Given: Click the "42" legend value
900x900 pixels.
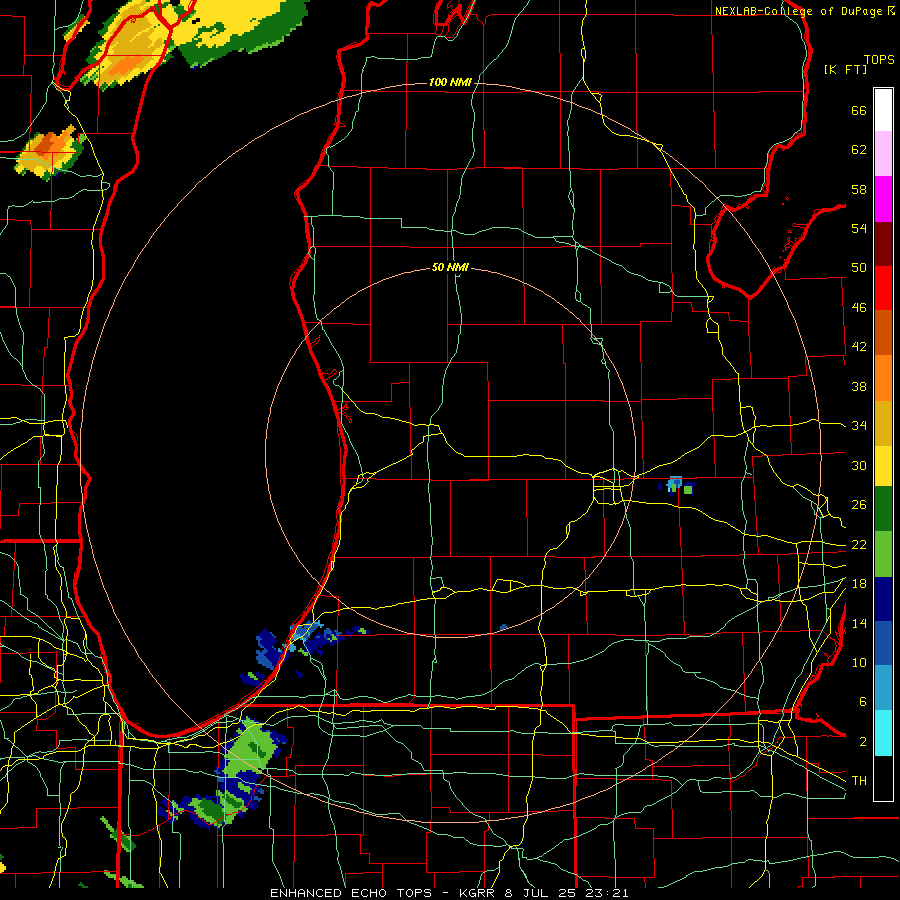Looking at the screenshot, I should [859, 347].
